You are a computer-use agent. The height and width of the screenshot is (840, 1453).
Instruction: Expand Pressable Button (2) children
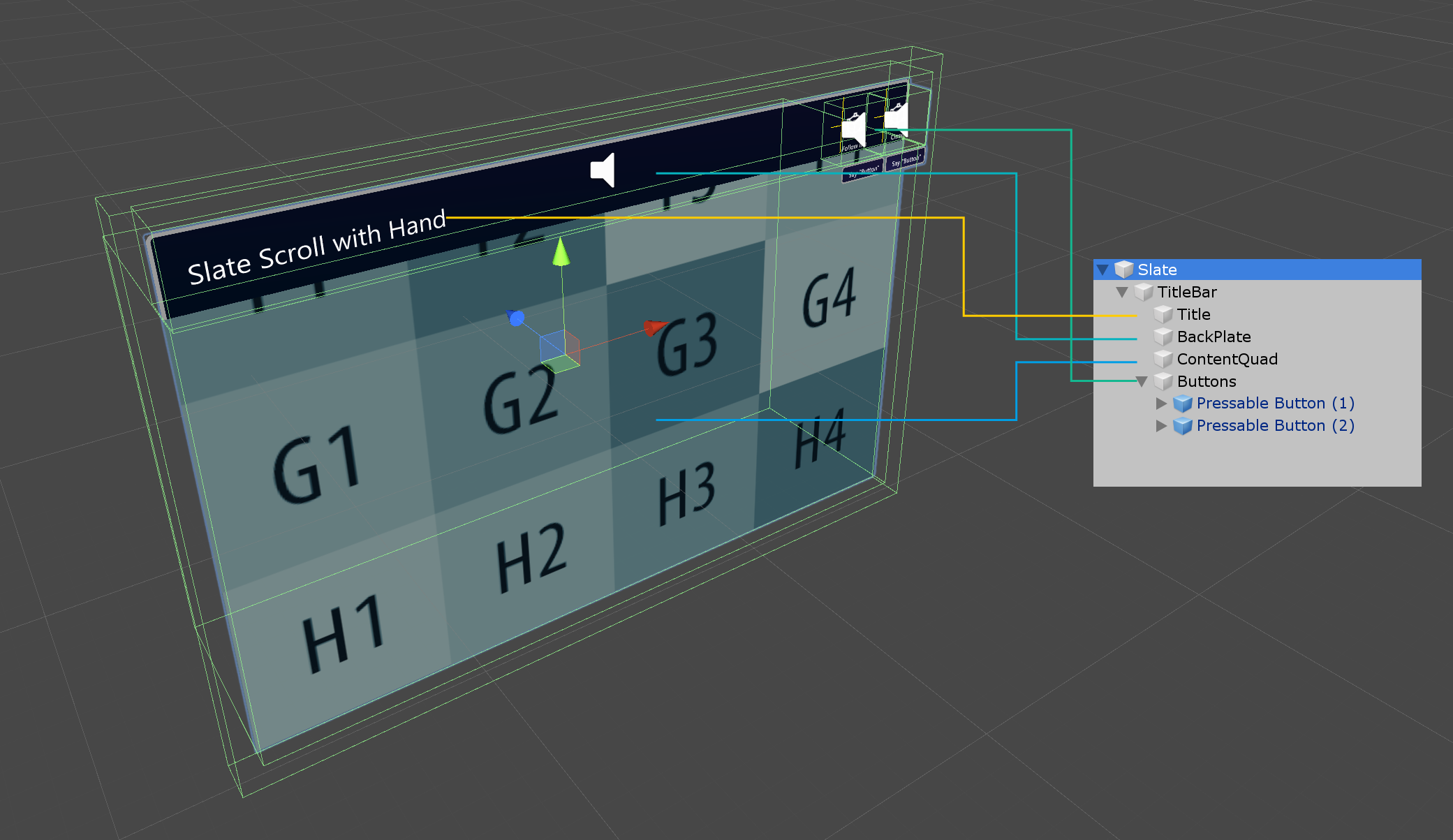click(1161, 426)
